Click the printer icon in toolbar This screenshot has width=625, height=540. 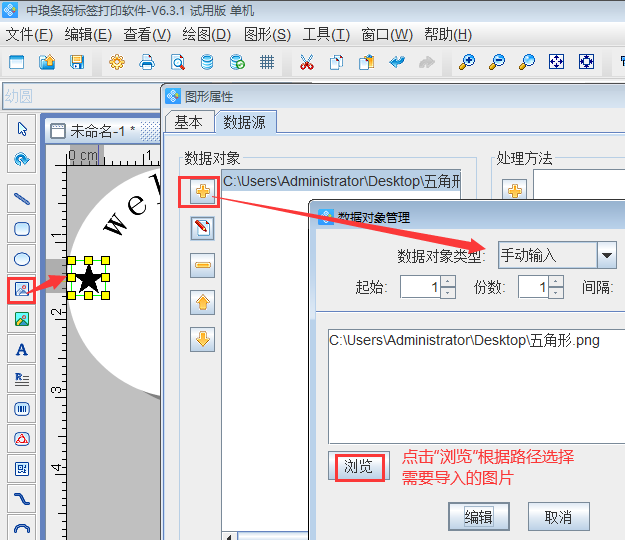click(x=147, y=63)
